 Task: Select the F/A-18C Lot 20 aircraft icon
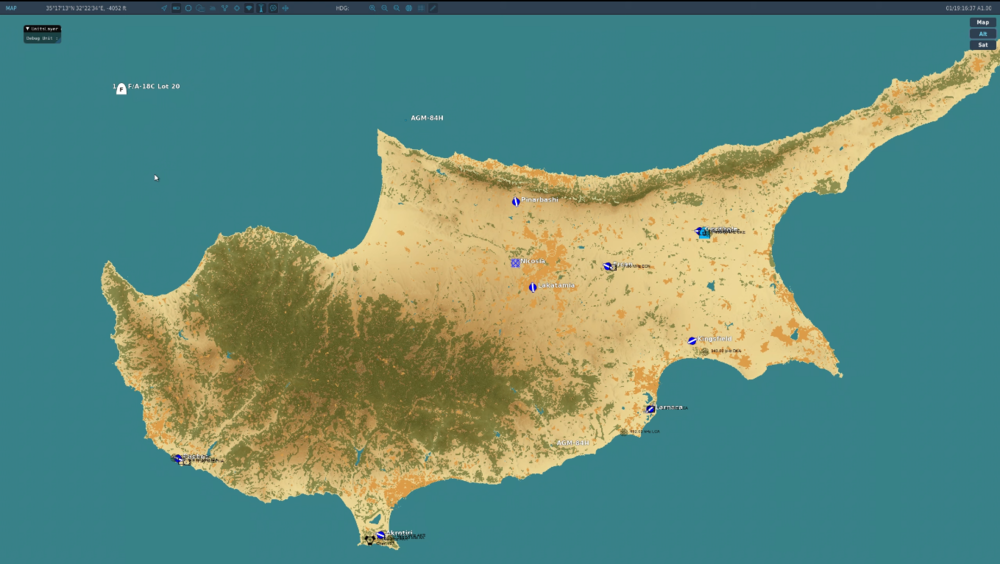[x=121, y=89]
